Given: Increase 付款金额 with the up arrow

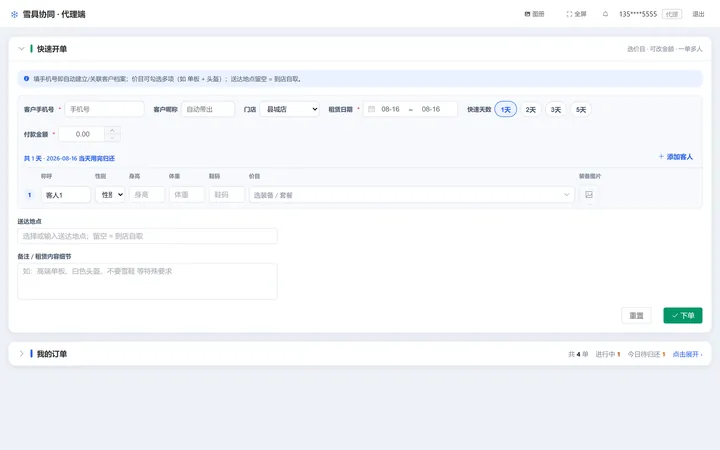Looking at the screenshot, I should click(112, 130).
